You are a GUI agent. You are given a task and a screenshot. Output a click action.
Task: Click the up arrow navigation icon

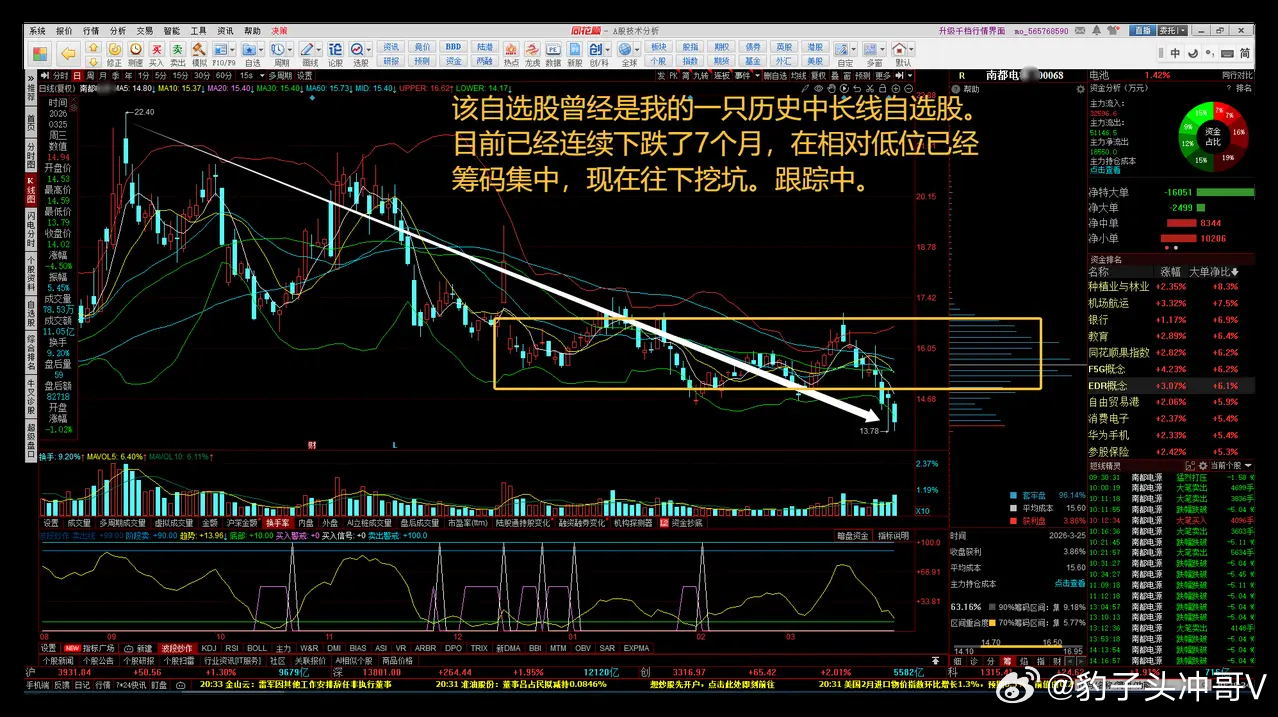[x=93, y=47]
